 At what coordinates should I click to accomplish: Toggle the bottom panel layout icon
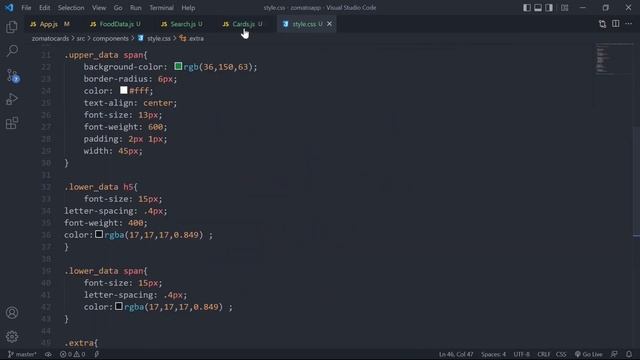(538, 7)
